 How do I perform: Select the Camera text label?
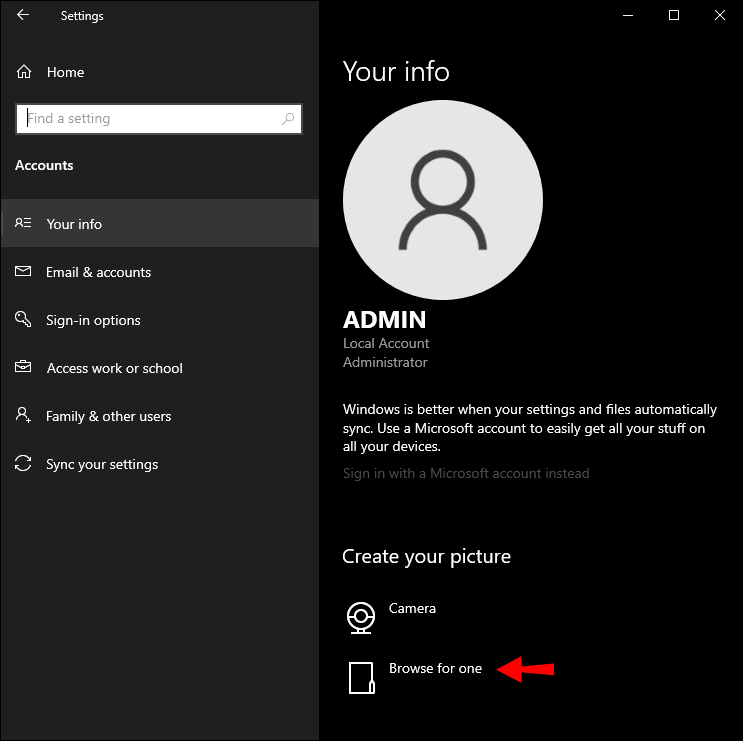[x=412, y=608]
